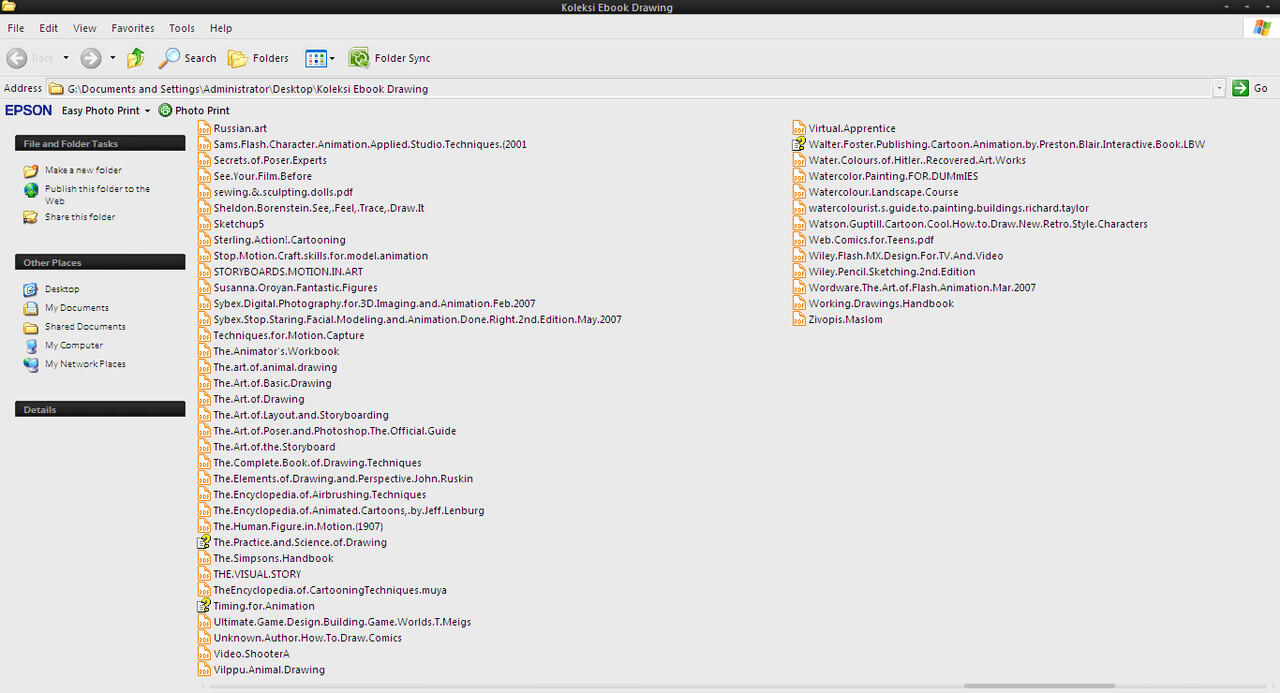Select file name Sterling.Action!.Cartooning
Screen dimensions: 1280x693
point(279,240)
